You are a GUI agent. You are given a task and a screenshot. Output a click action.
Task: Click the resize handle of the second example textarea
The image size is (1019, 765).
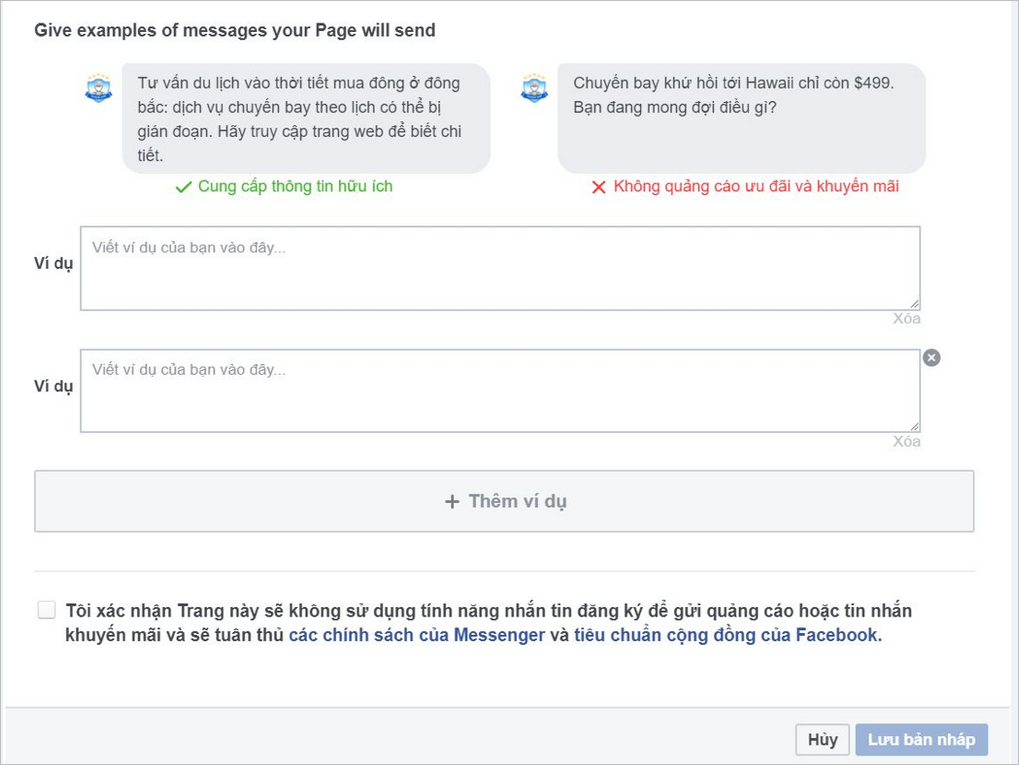pyautogui.click(x=914, y=426)
